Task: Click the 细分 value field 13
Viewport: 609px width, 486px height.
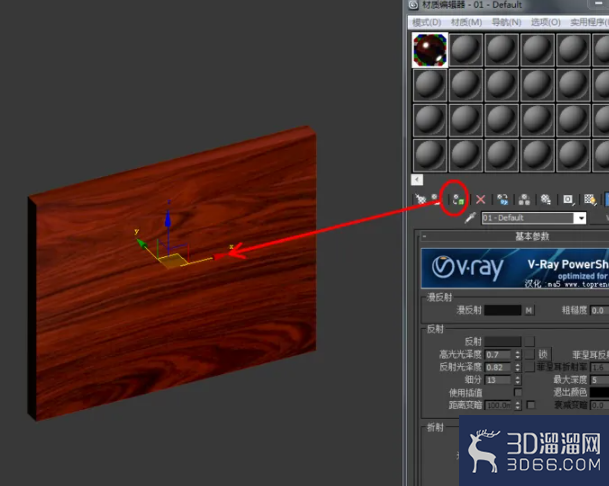Action: [499, 380]
